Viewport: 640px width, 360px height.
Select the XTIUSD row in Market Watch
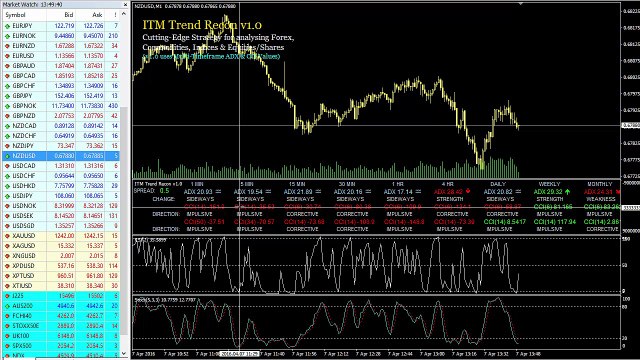pyautogui.click(x=61, y=286)
